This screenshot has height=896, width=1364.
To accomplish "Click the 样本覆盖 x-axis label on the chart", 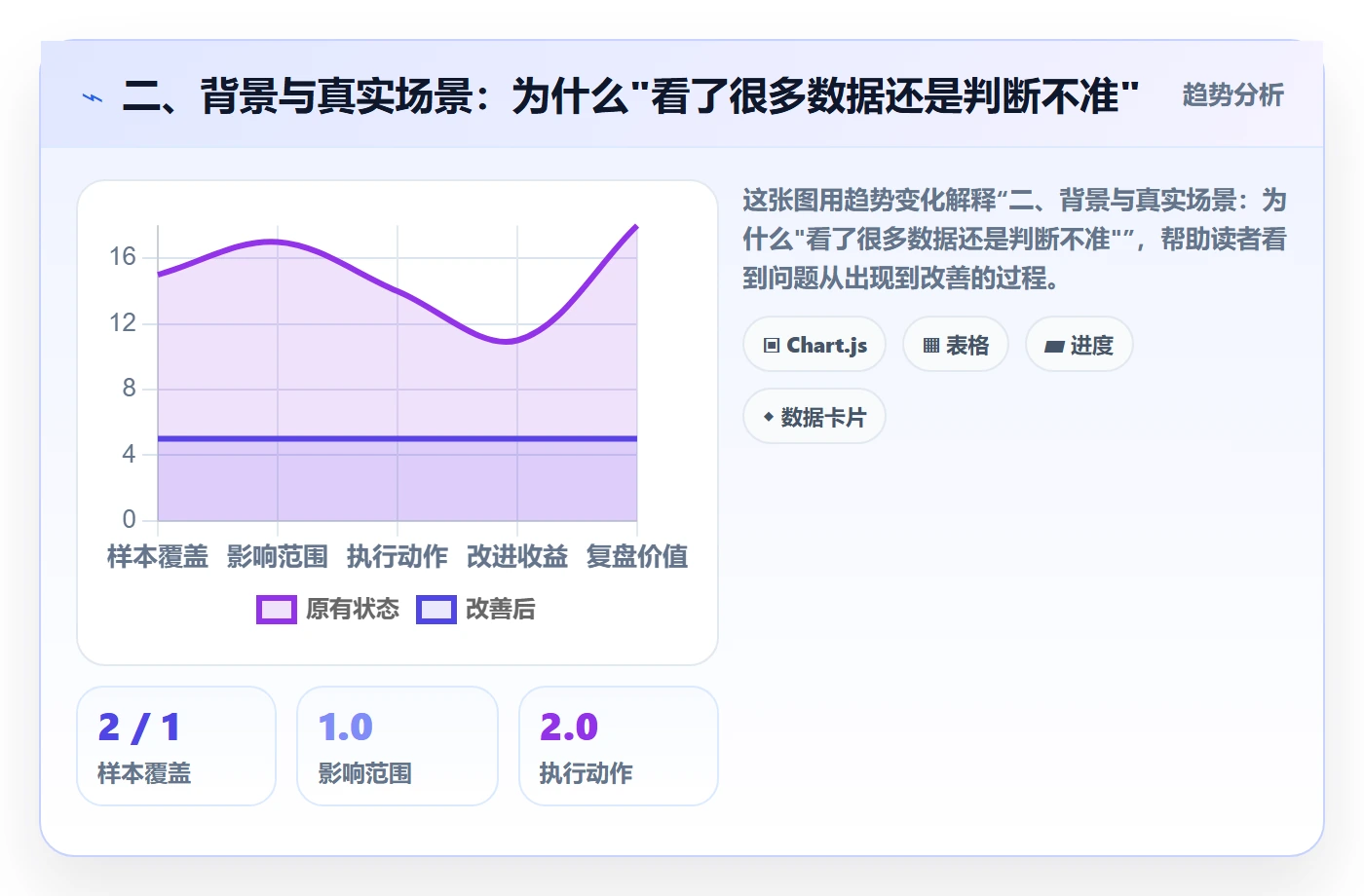I will (x=158, y=557).
